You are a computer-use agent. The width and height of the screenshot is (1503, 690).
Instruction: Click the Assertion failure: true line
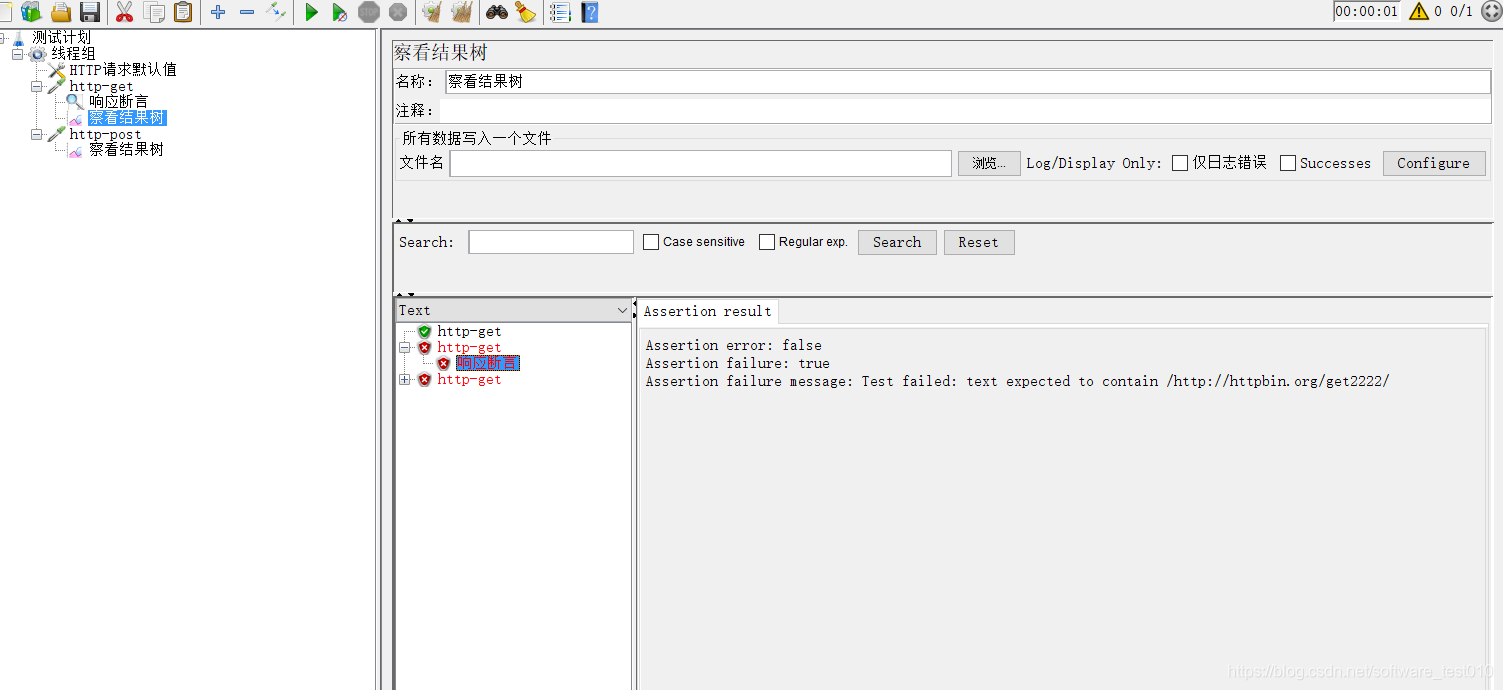click(737, 363)
